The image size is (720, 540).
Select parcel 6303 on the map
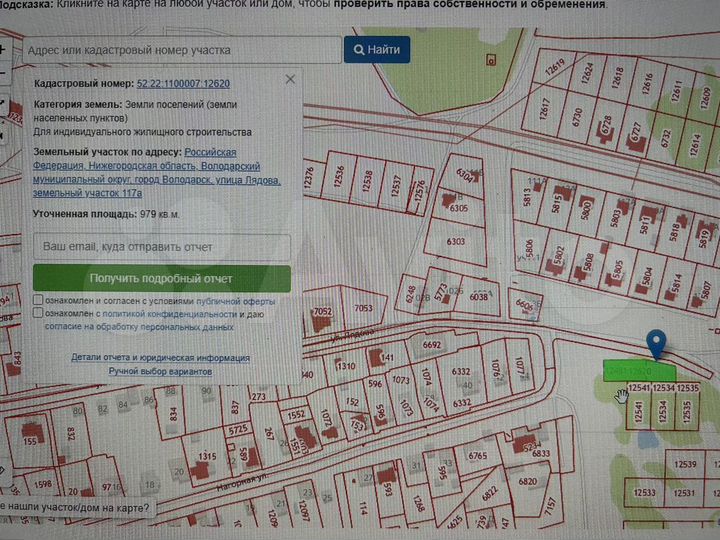456,241
